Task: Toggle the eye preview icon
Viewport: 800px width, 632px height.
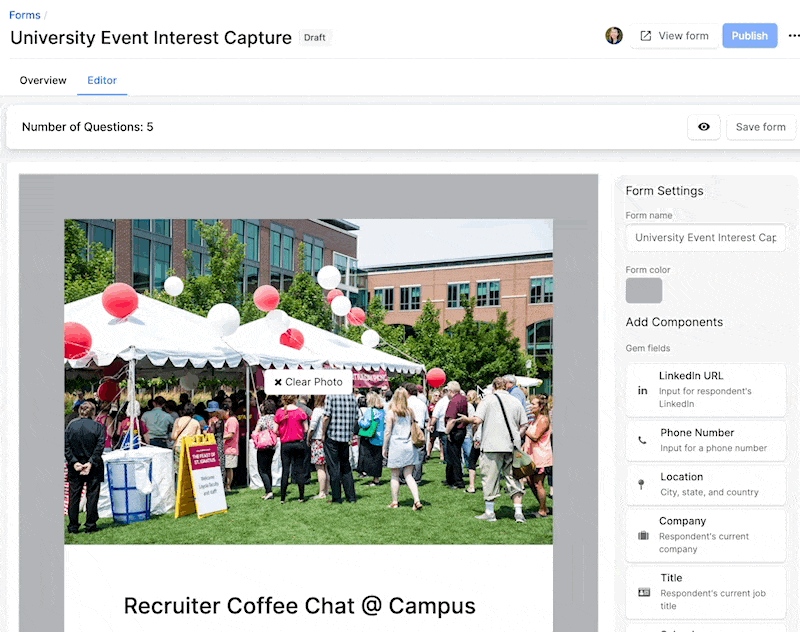Action: (704, 127)
